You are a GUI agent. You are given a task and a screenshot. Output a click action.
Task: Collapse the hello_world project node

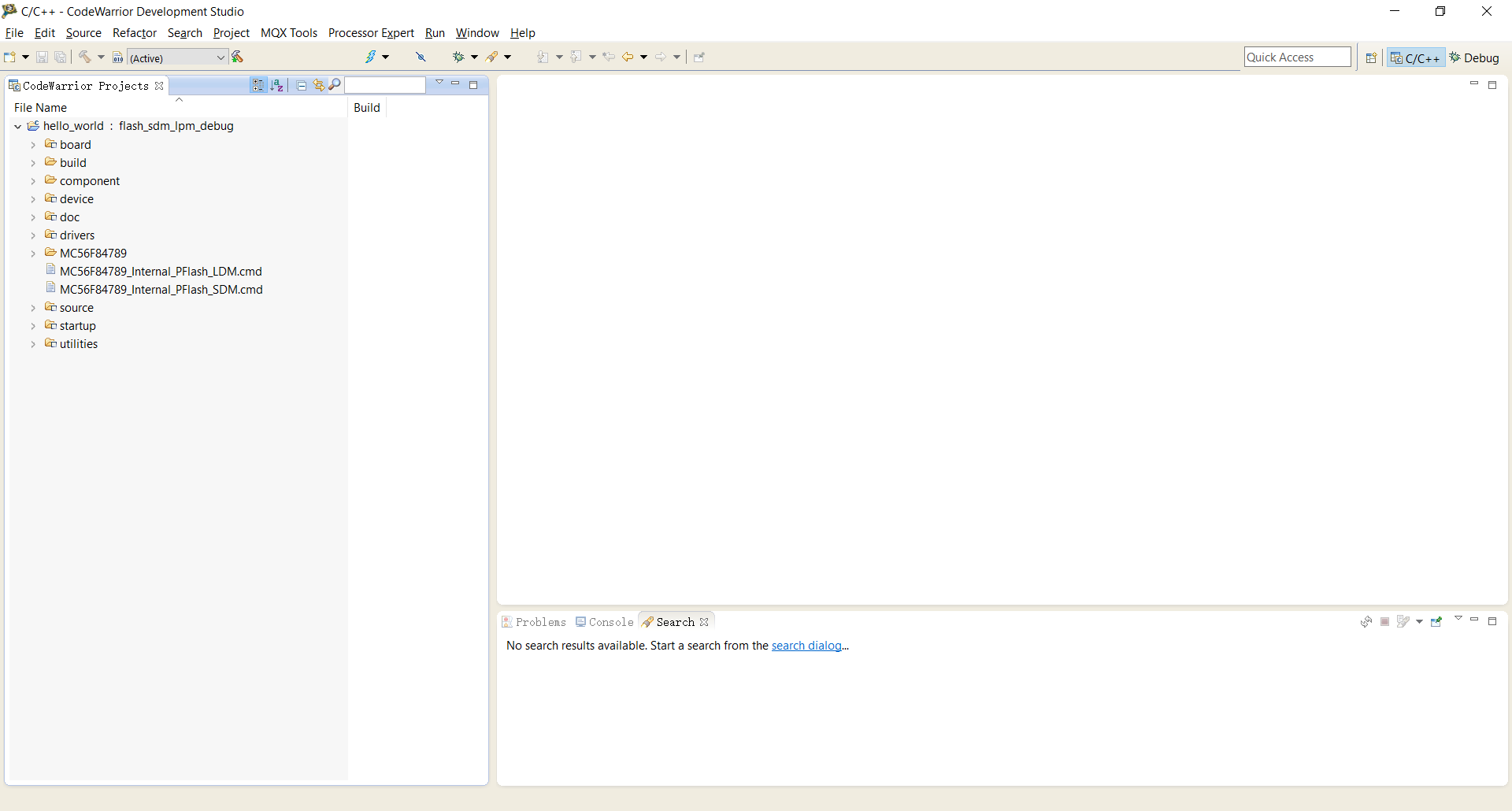coord(17,126)
